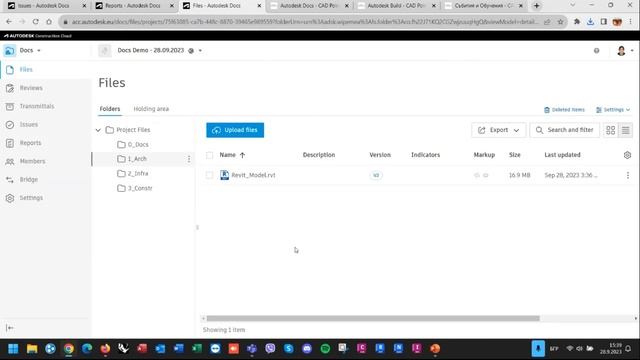The width and height of the screenshot is (640, 360).
Task: Go to Transmittals in sidebar
Action: click(x=36, y=106)
